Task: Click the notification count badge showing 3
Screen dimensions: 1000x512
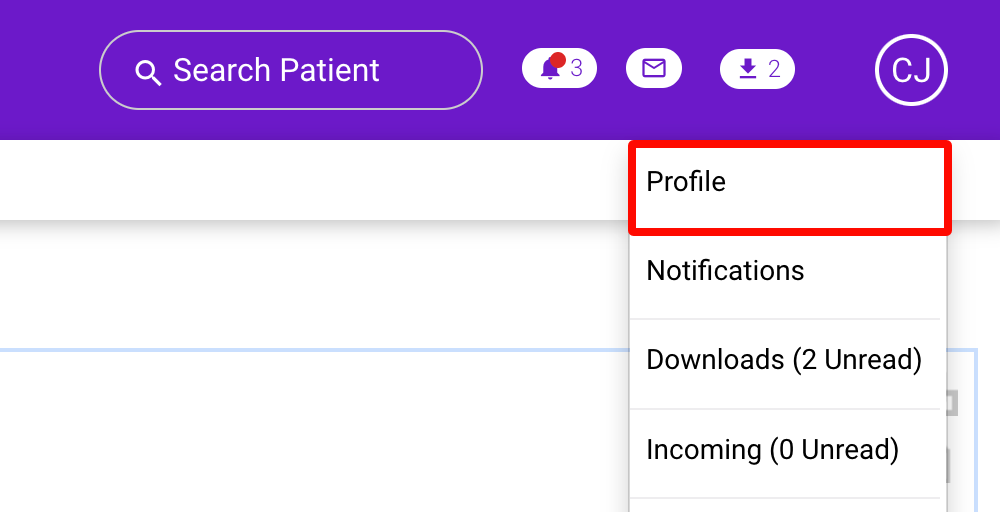Action: click(577, 69)
